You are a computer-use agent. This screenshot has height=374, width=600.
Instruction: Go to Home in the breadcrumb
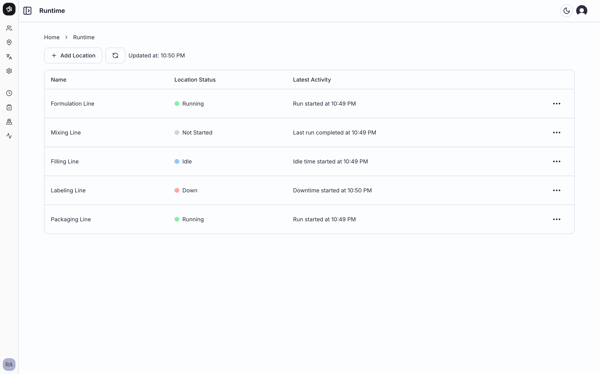click(52, 37)
